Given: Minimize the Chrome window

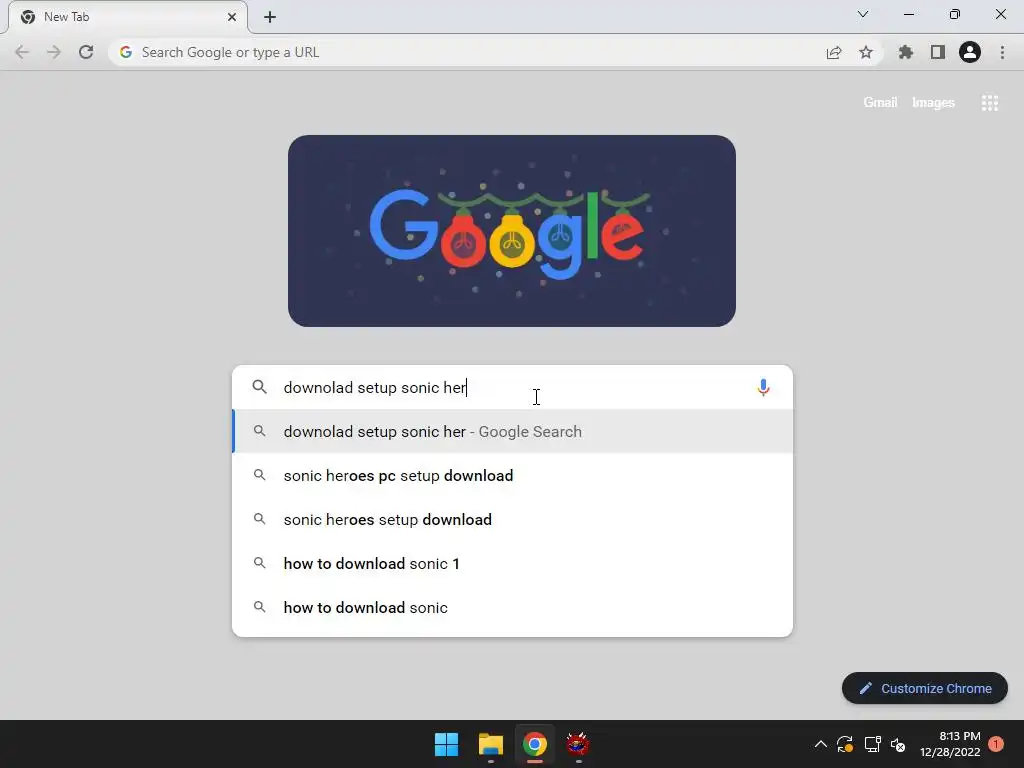Looking at the screenshot, I should coord(908,14).
